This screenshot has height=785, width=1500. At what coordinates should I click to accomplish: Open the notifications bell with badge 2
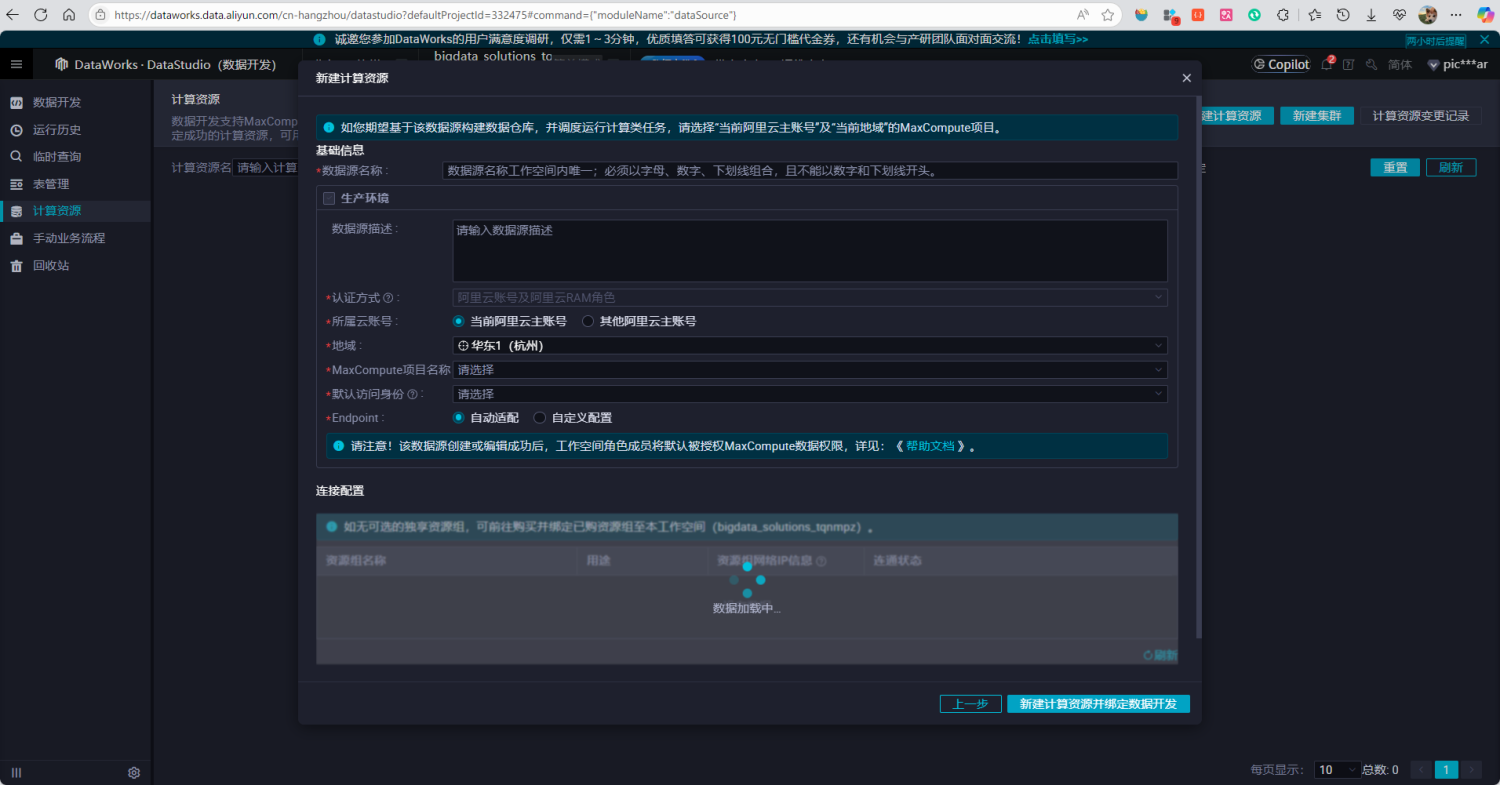(1327, 63)
